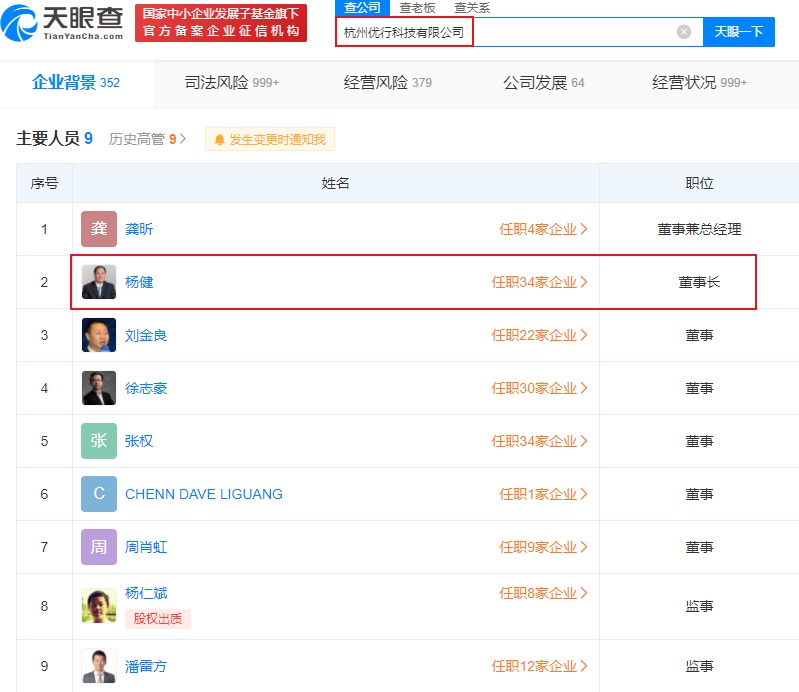Expand 任职8家企业 for 杨仁斌
The height and width of the screenshot is (692, 799).
click(543, 593)
